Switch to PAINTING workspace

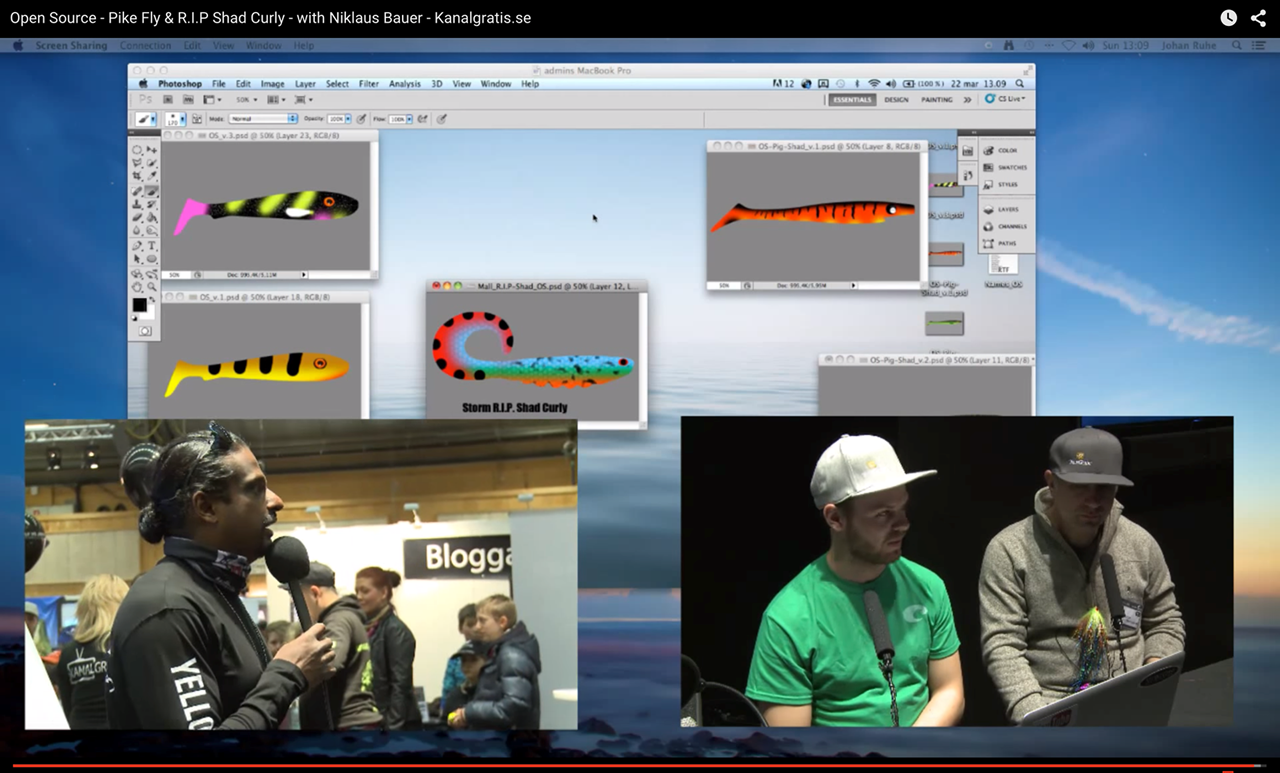(x=937, y=100)
